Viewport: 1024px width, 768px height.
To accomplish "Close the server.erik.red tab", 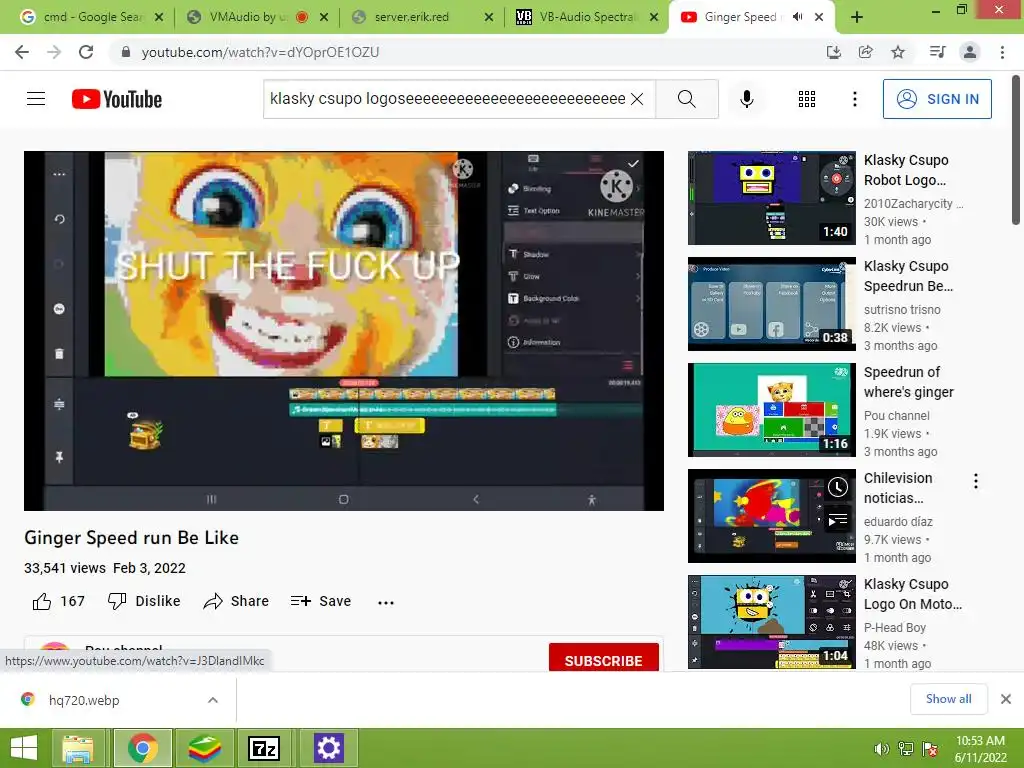I will tap(488, 18).
